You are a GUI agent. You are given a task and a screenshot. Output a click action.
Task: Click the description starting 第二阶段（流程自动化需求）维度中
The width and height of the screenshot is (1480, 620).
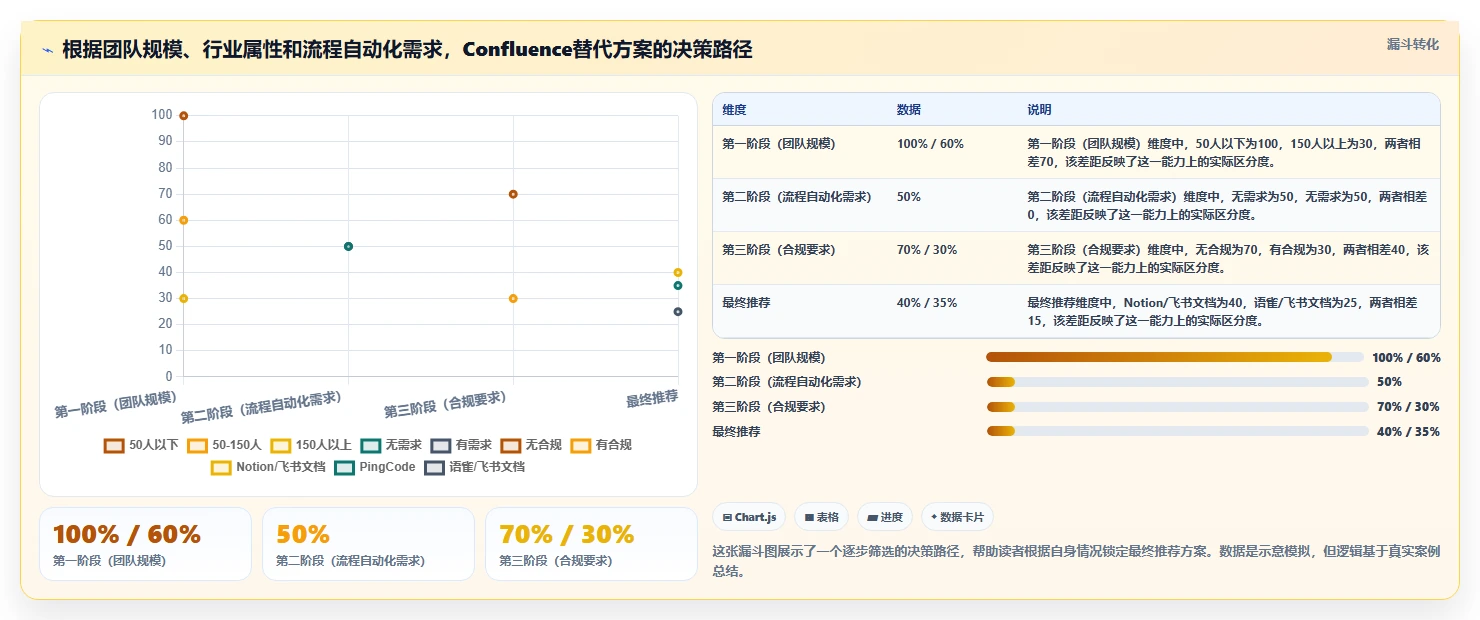coord(1225,205)
